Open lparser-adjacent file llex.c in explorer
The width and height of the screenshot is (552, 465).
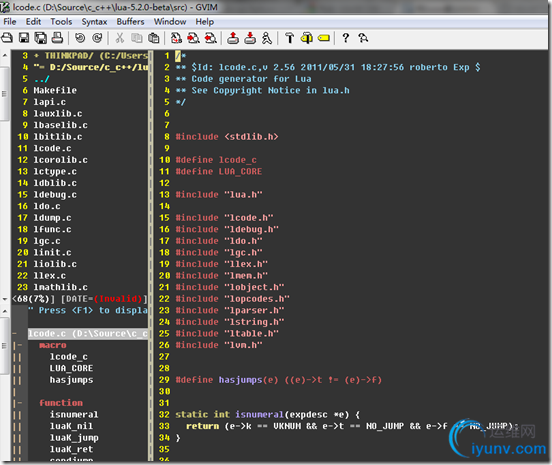tap(49, 276)
